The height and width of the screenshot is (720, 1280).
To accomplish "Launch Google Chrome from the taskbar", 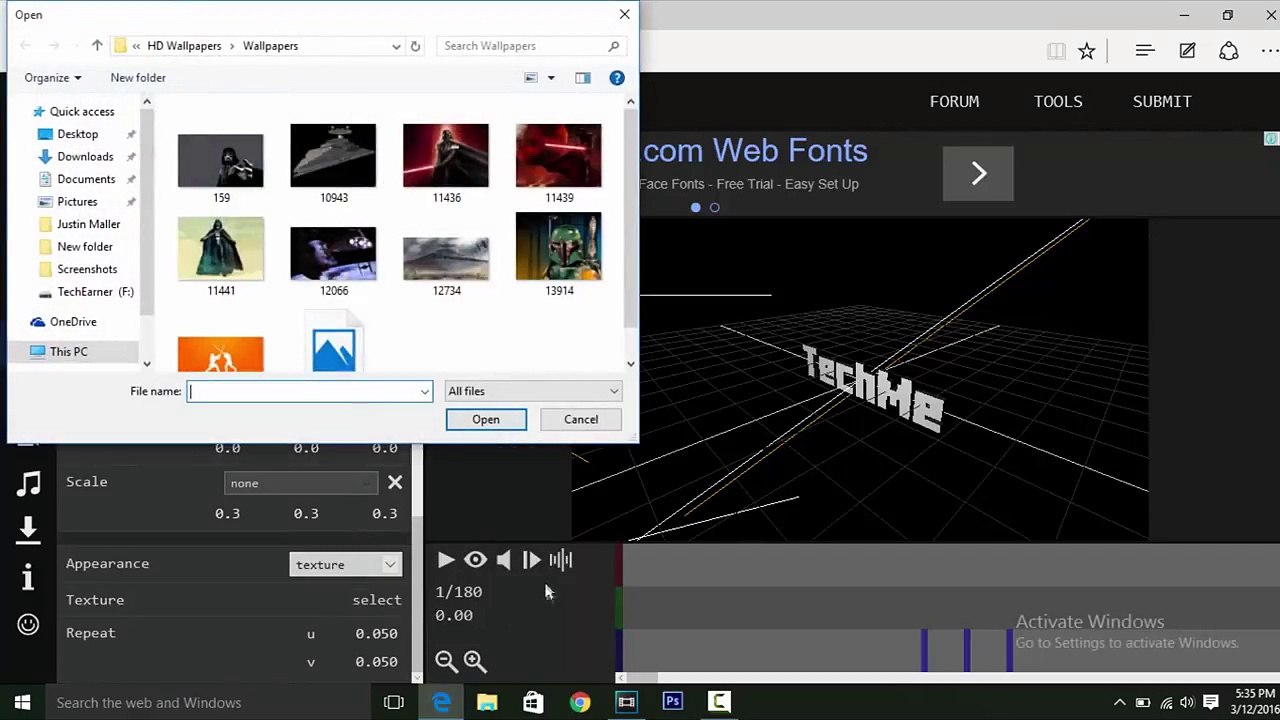I will click(x=580, y=702).
